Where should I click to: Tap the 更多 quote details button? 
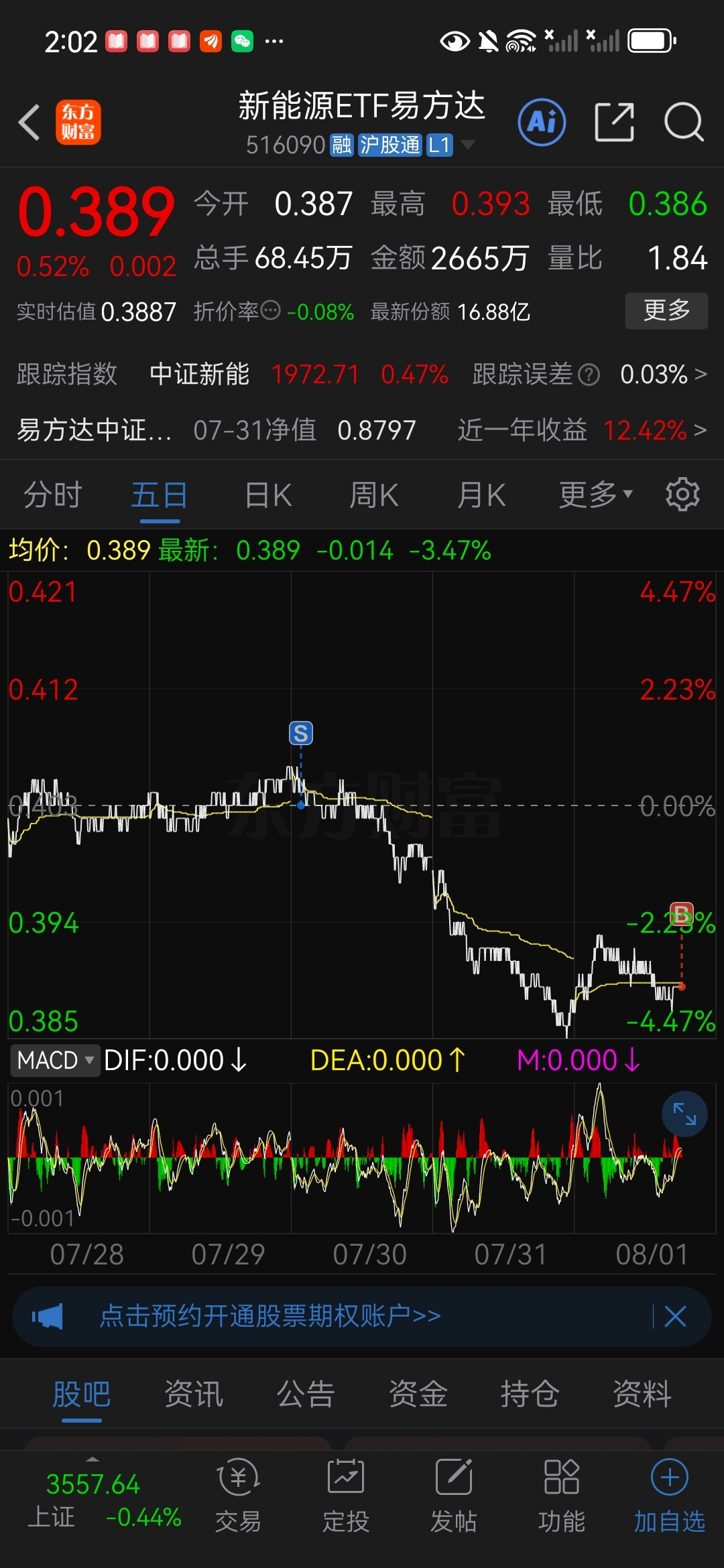click(x=666, y=310)
